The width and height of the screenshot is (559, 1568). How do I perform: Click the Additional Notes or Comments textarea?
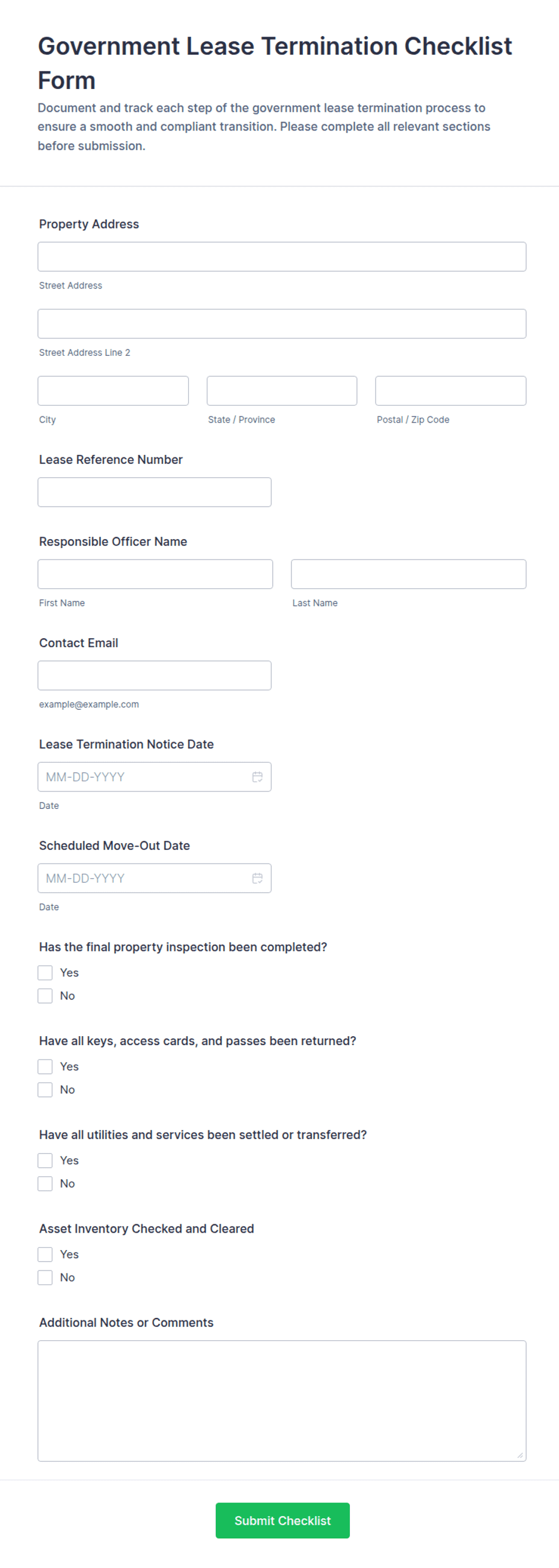point(282,1400)
